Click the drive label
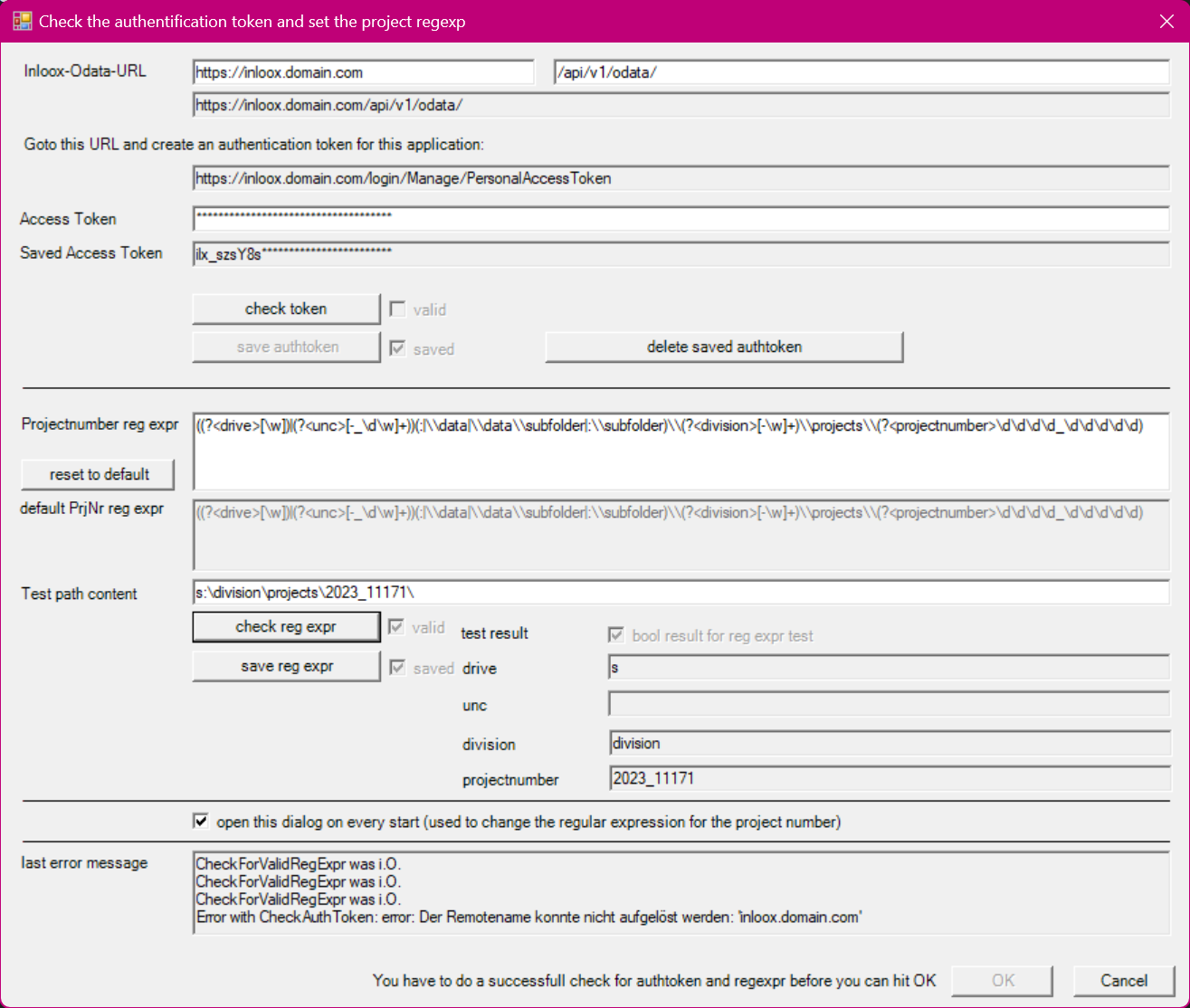 coord(480,669)
